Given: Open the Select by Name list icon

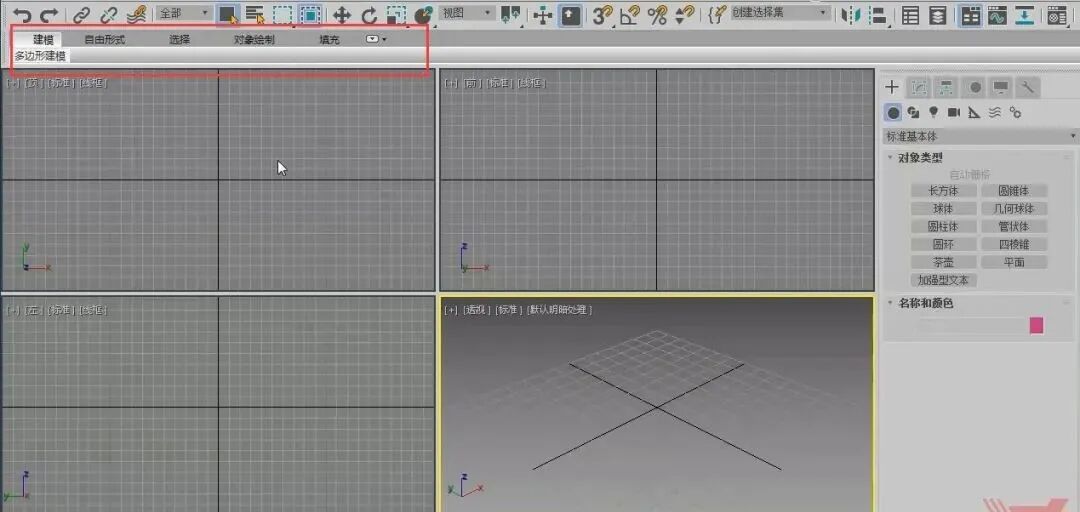Looking at the screenshot, I should (256, 14).
